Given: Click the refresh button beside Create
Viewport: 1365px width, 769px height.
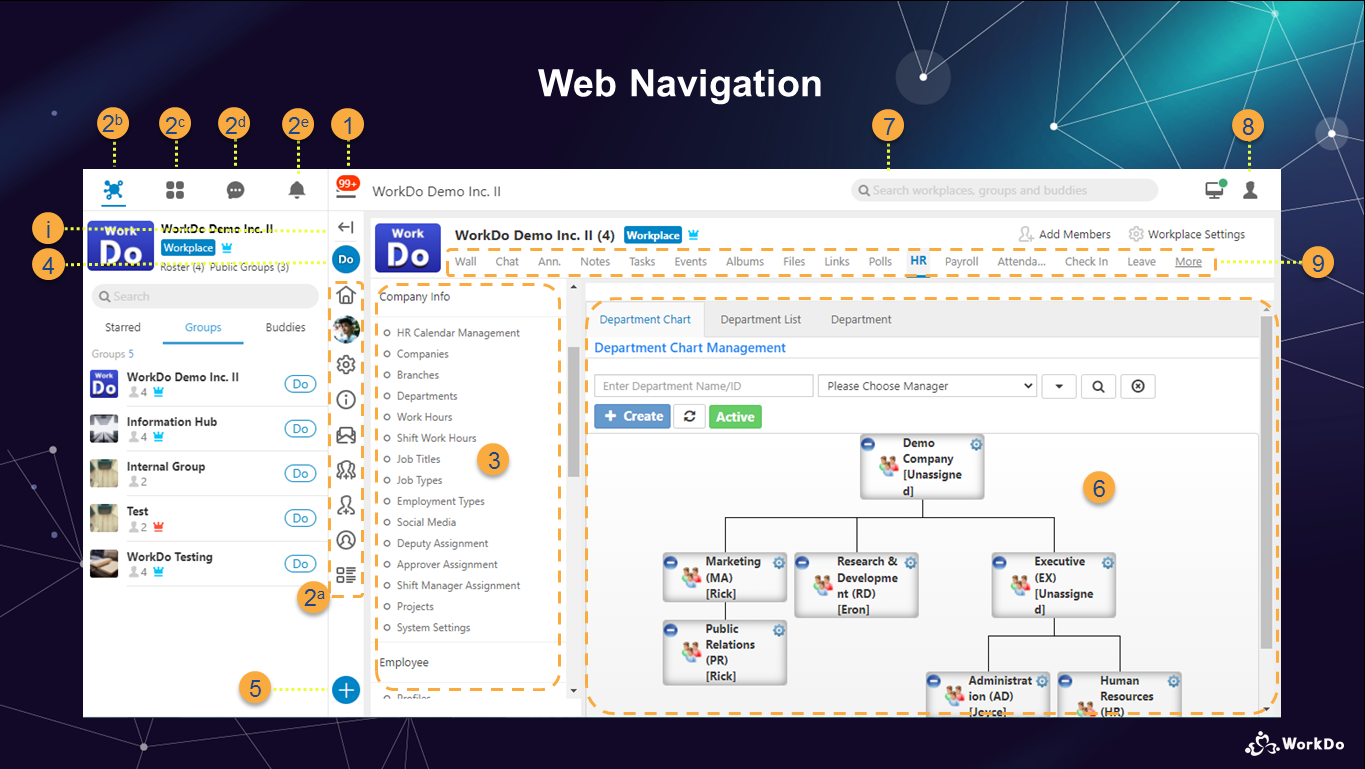Looking at the screenshot, I should (689, 416).
